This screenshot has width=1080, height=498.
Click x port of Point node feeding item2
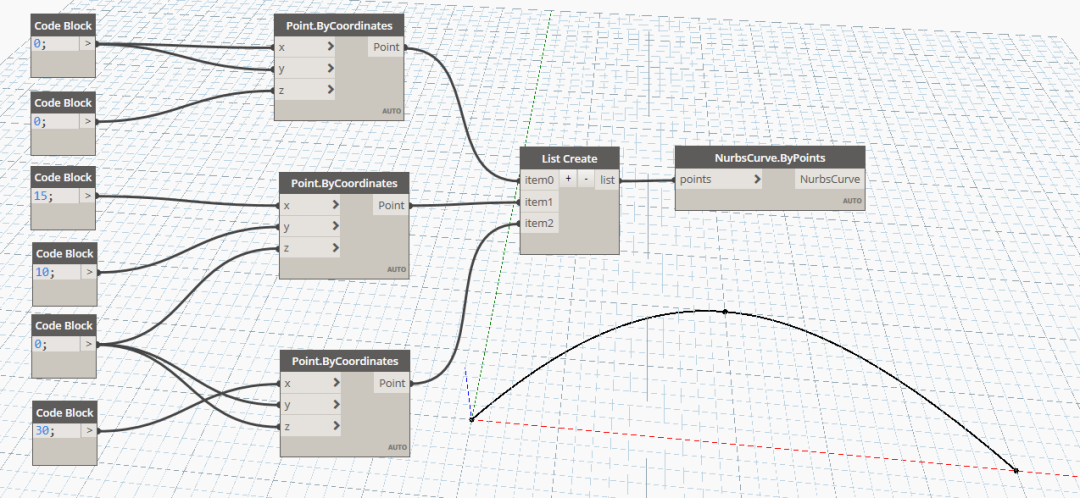(311, 383)
